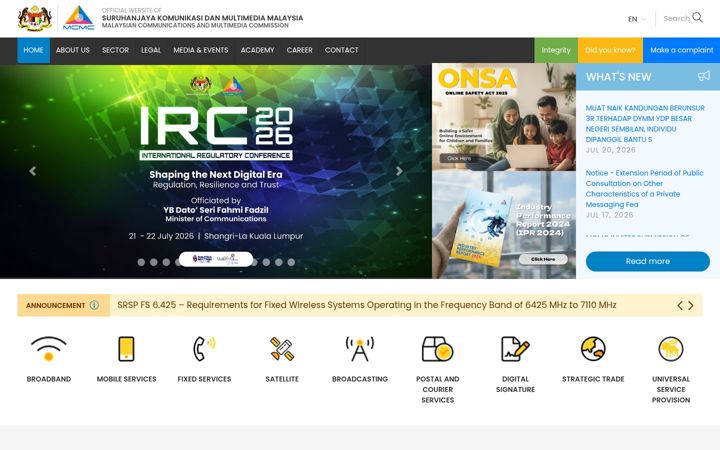Open the Extension Period of Public Consultation notice

pos(644,189)
